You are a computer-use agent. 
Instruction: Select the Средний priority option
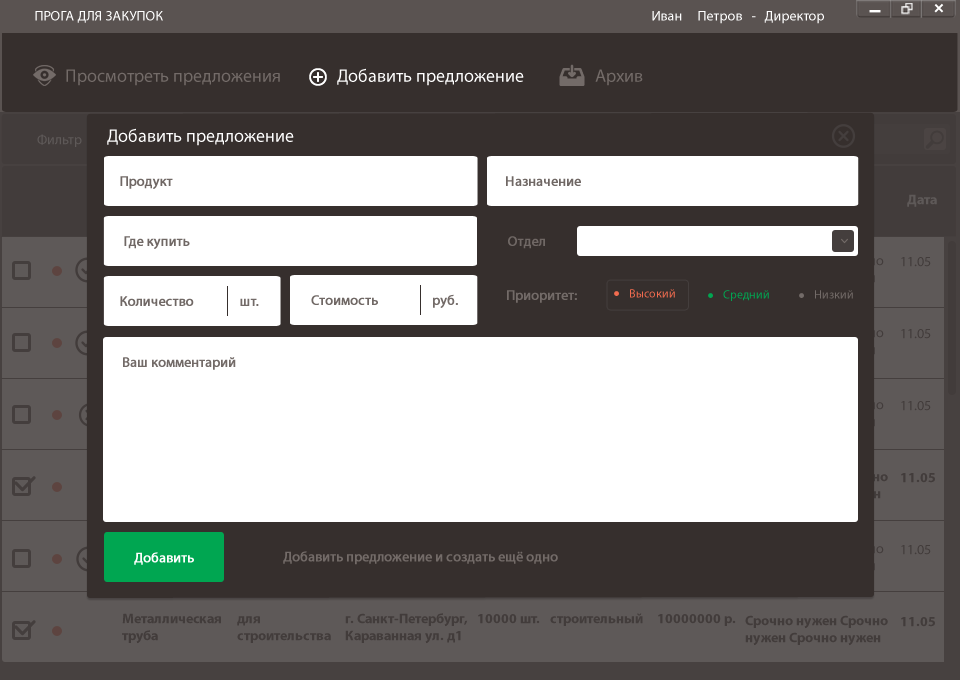point(738,295)
